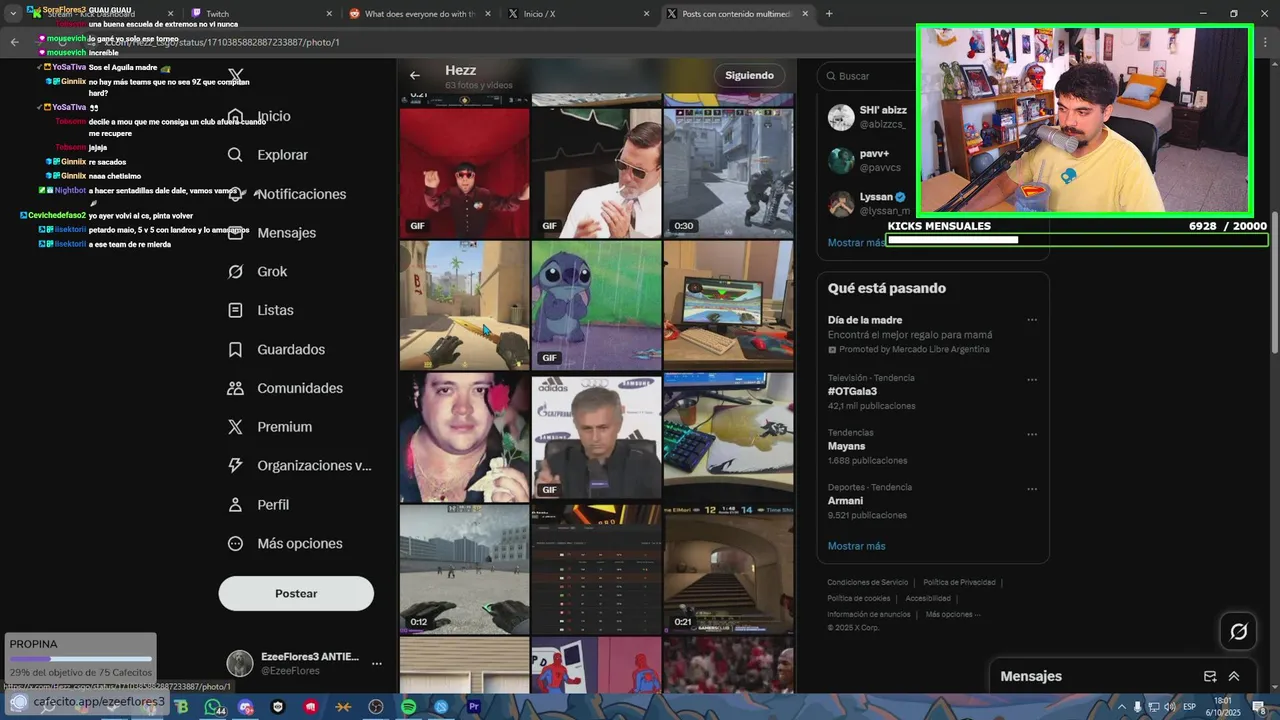Click the Perfil person icon

click(x=235, y=505)
